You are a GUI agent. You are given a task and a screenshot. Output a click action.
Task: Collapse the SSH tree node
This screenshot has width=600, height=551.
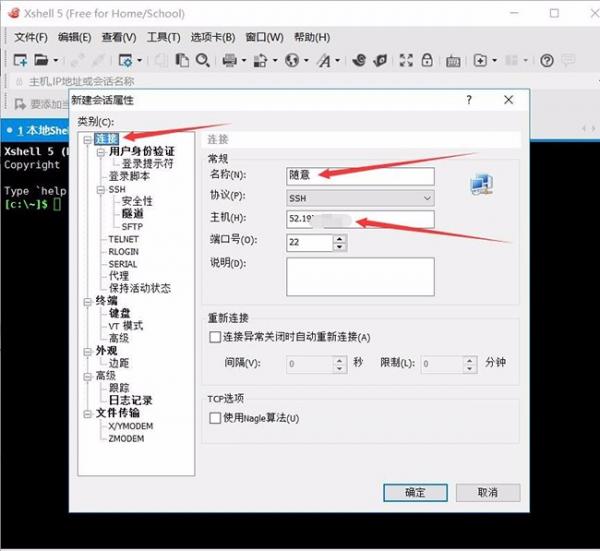pos(101,190)
